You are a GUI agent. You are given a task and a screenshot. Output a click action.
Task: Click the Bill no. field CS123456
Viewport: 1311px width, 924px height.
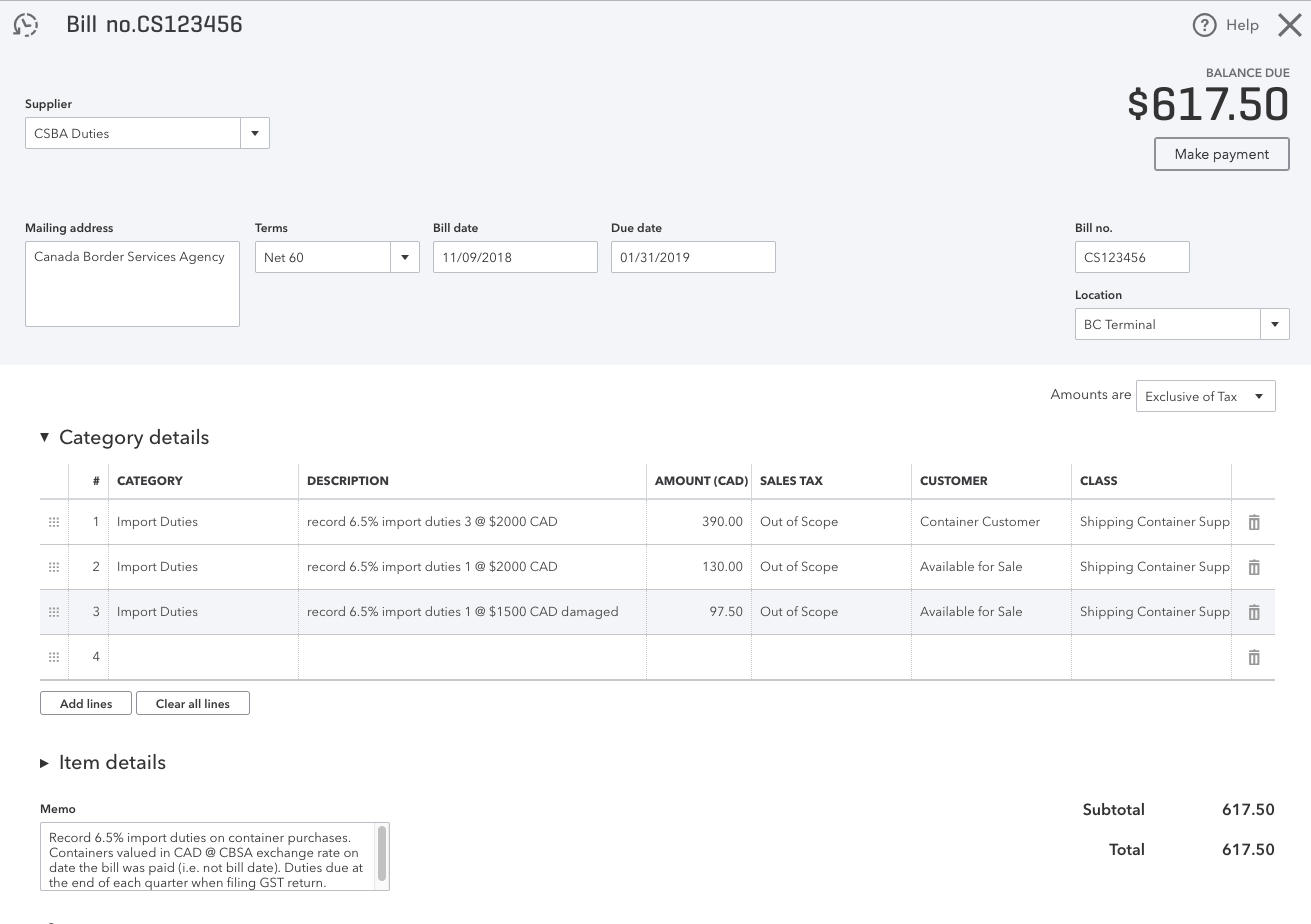1132,257
